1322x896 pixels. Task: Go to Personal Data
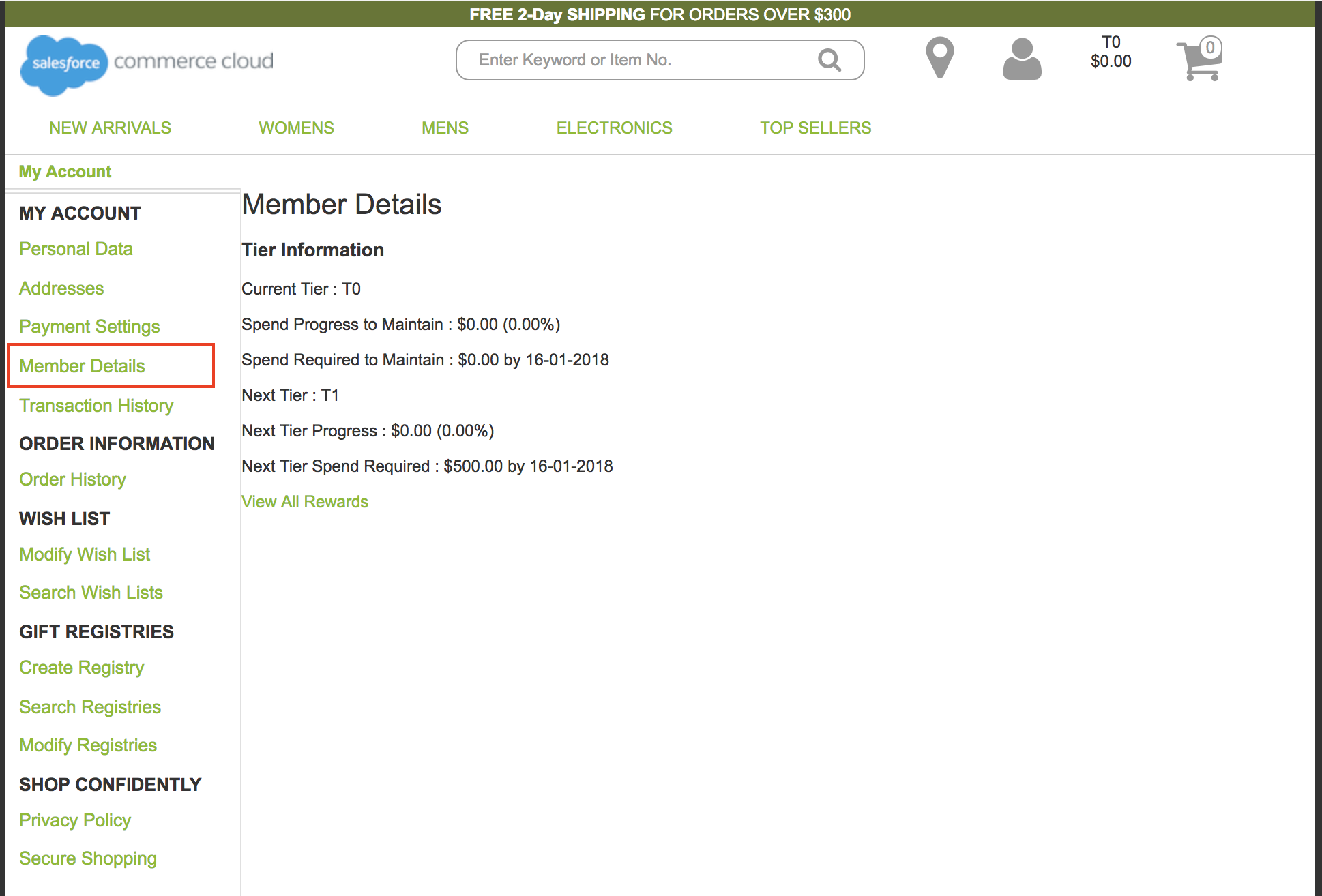pyautogui.click(x=76, y=249)
